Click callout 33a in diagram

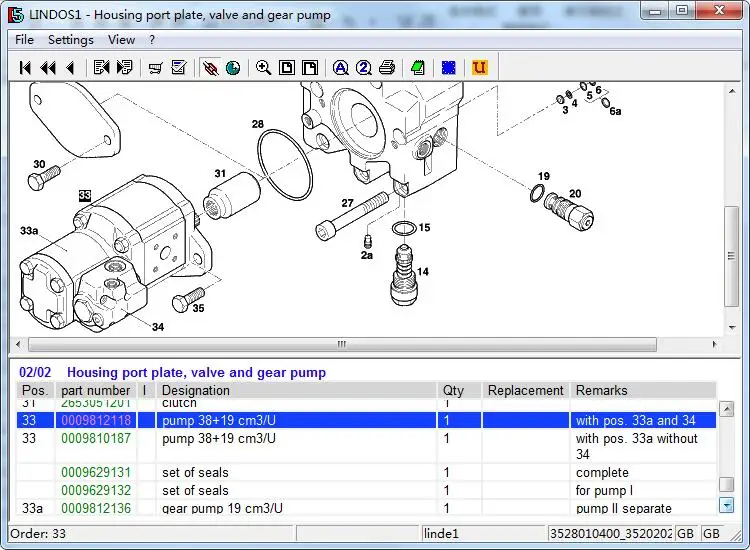[x=29, y=231]
